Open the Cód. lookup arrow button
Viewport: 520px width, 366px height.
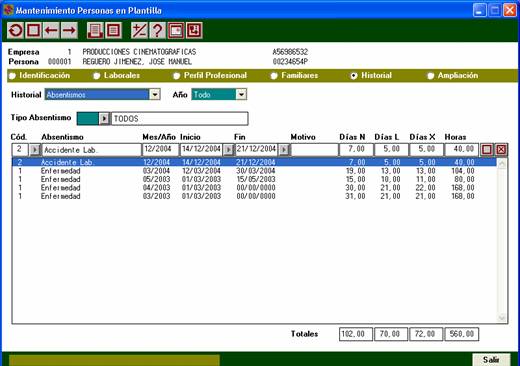point(35,150)
